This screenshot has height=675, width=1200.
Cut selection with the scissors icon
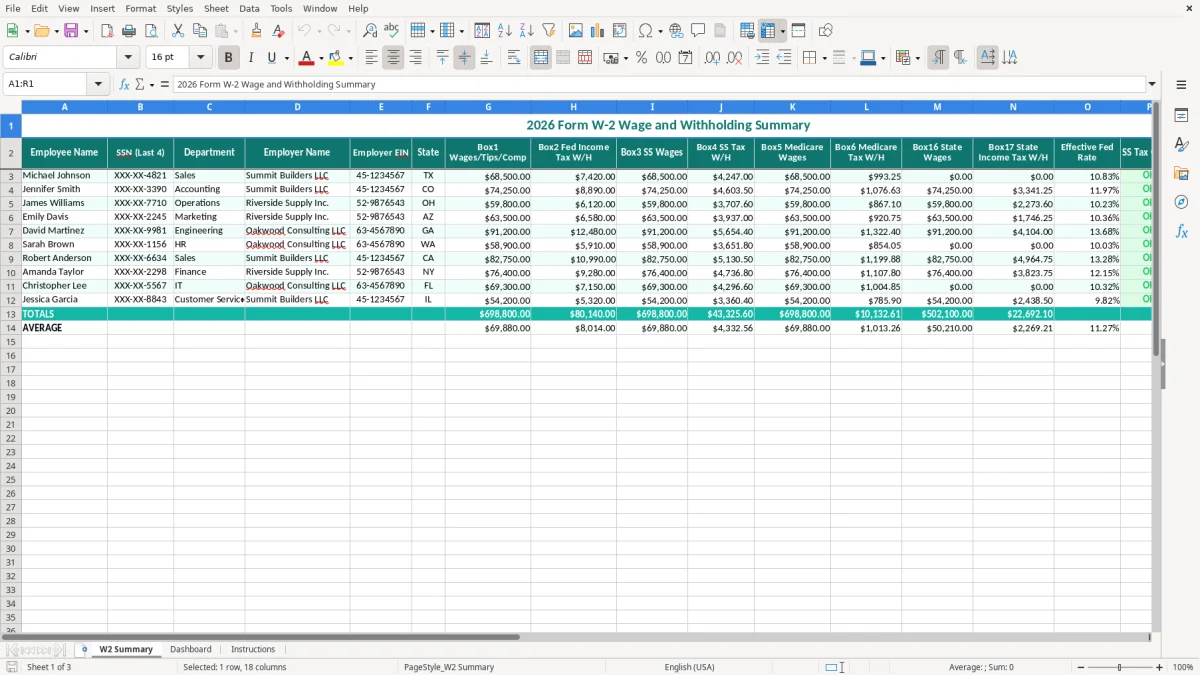coord(178,31)
